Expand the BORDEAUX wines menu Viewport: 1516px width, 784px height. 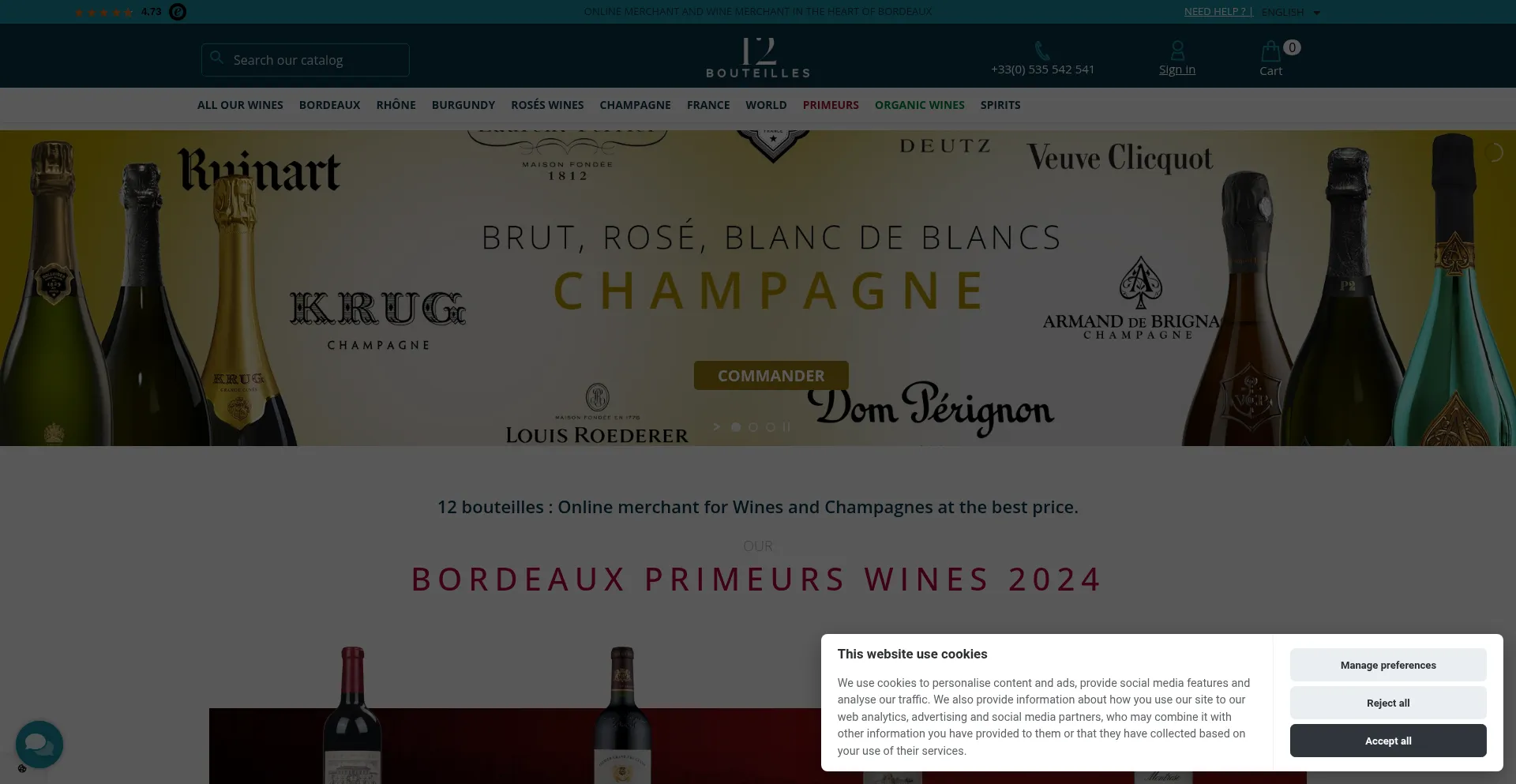point(329,105)
